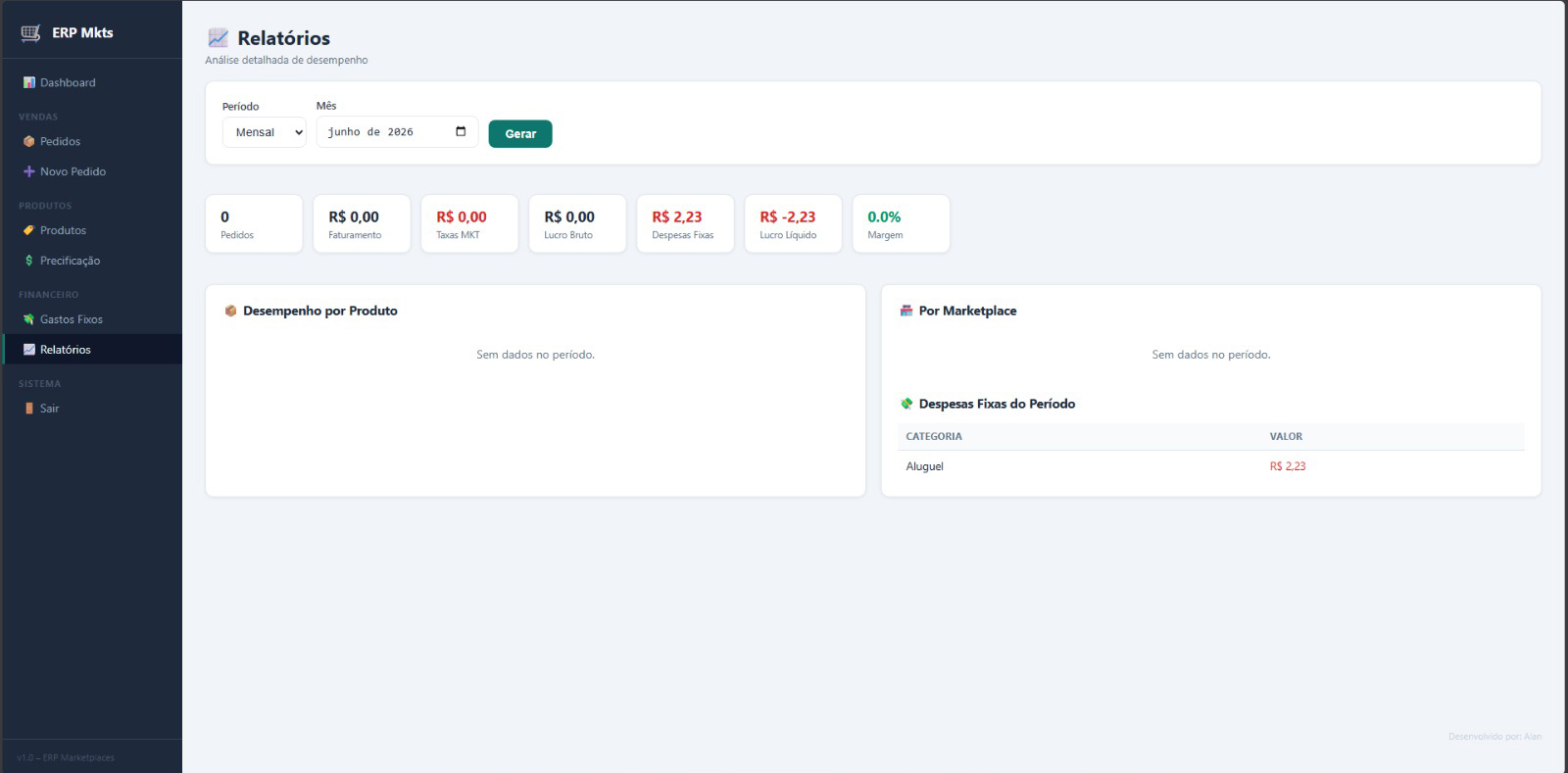Click the VALOR column header

(1286, 436)
